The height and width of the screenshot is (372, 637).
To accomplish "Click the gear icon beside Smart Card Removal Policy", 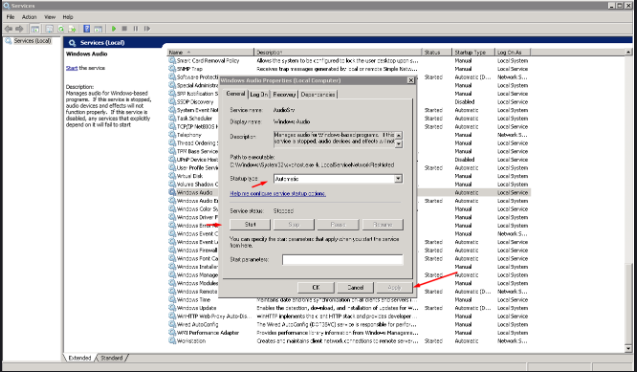I will (172, 61).
